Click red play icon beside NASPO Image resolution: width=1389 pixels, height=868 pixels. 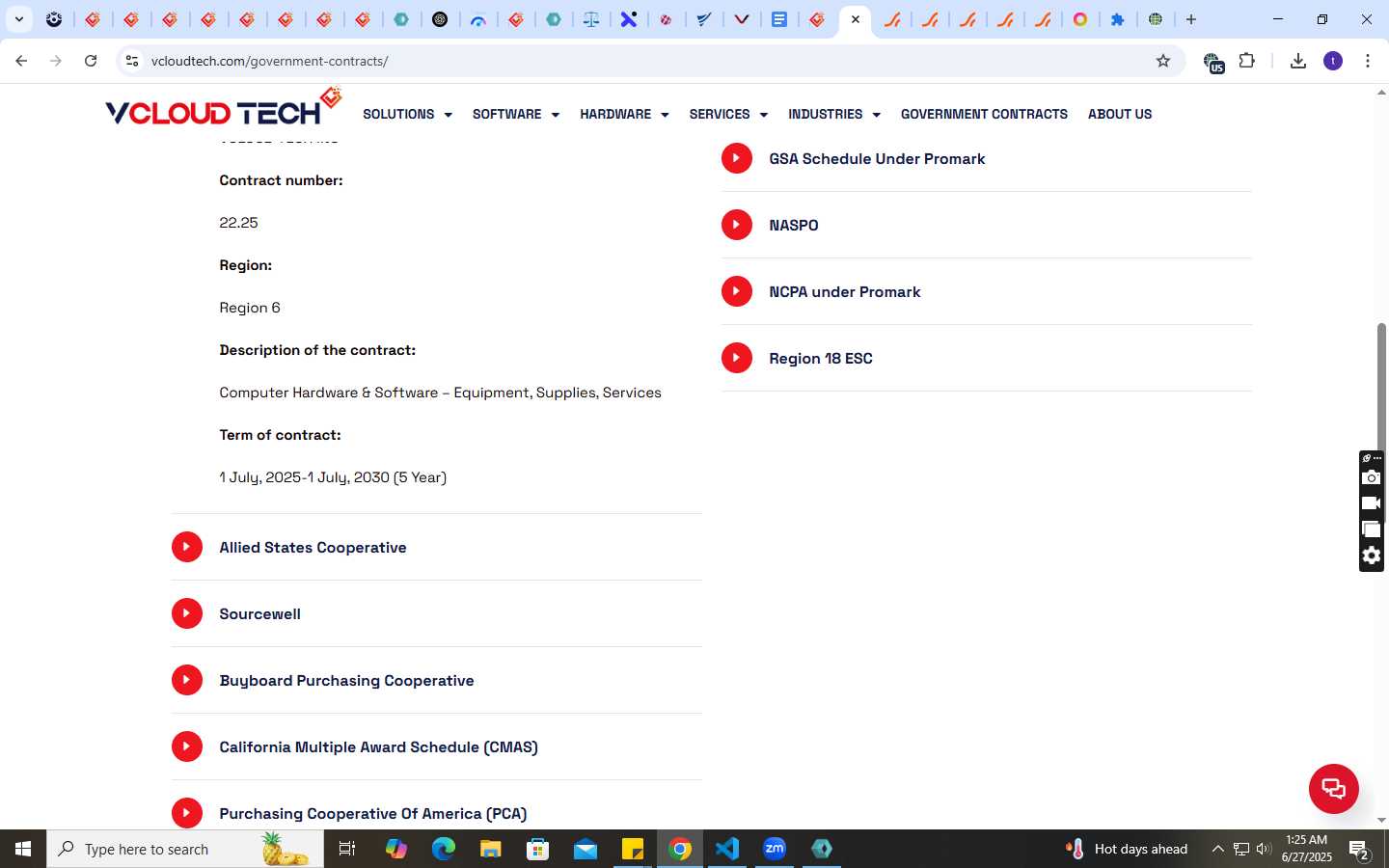coord(737,225)
